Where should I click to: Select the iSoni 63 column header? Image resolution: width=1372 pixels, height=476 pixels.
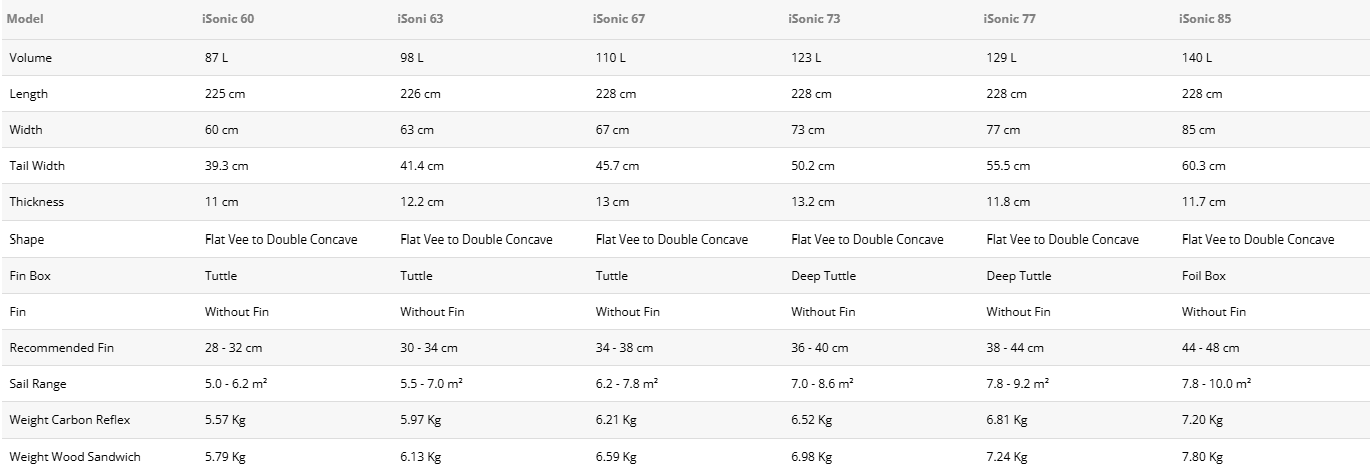tap(422, 19)
